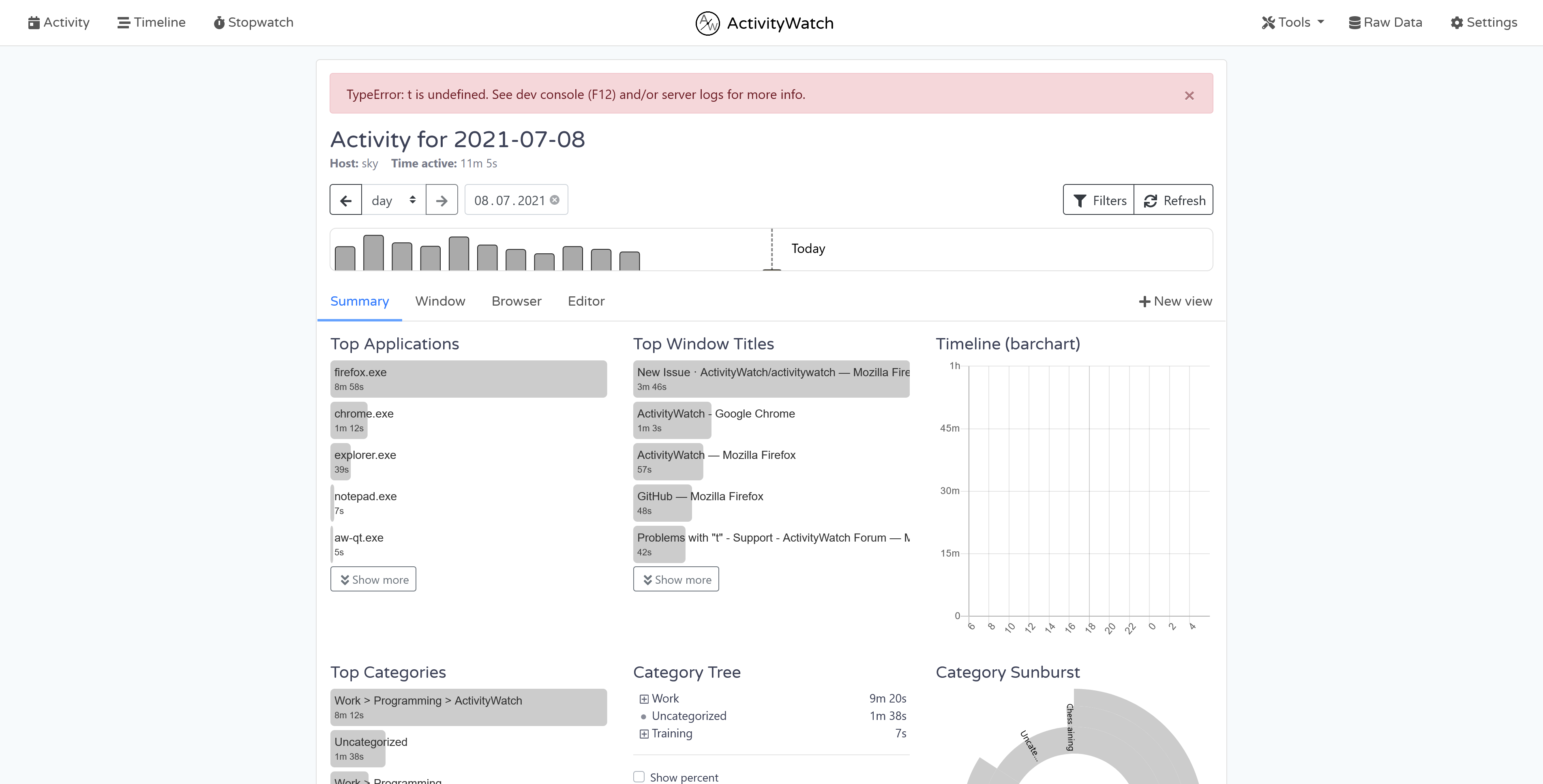Switch to the Window tab
This screenshot has height=784, width=1543.
(440, 301)
